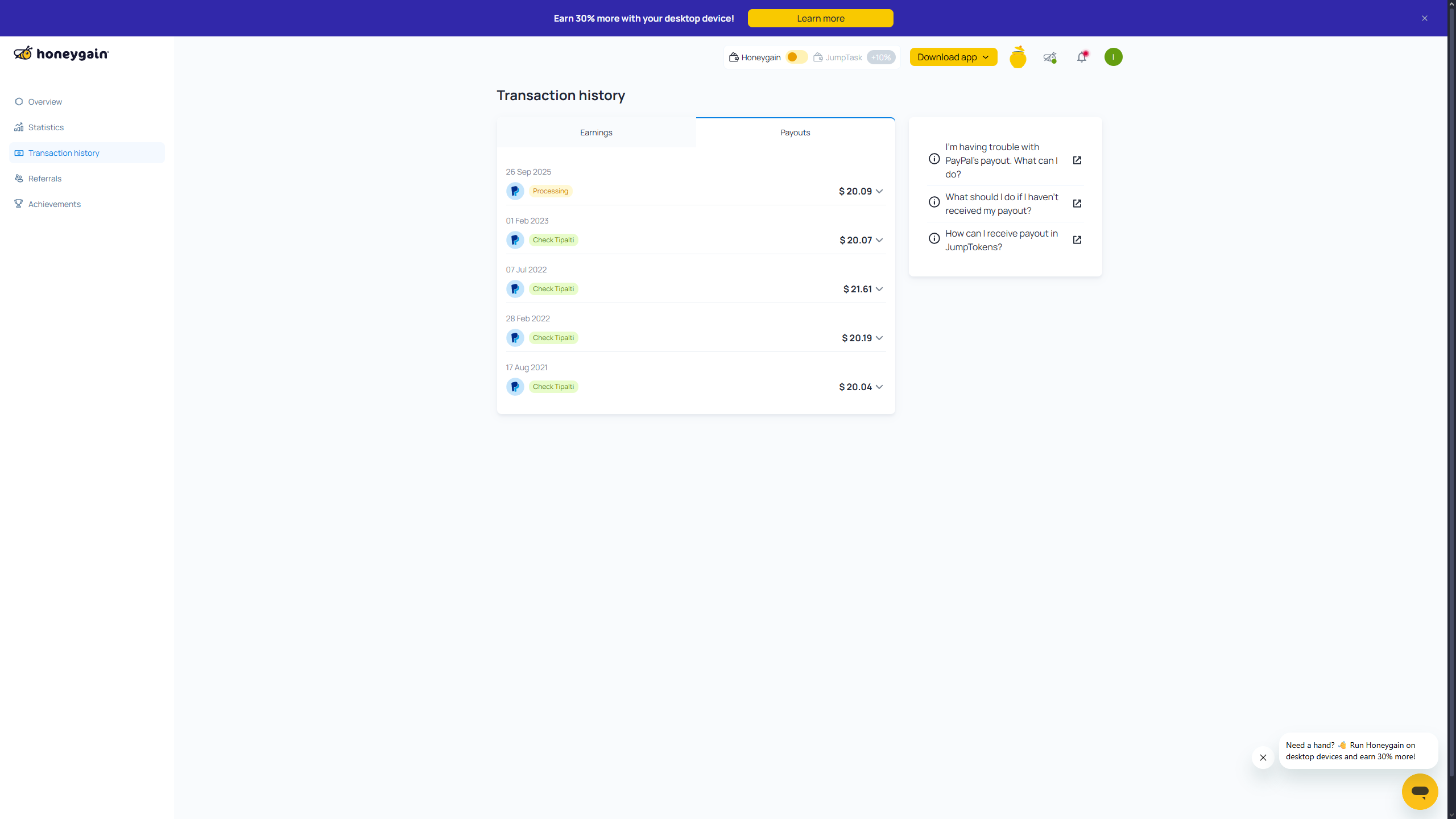Close the top promotional banner

1424,18
